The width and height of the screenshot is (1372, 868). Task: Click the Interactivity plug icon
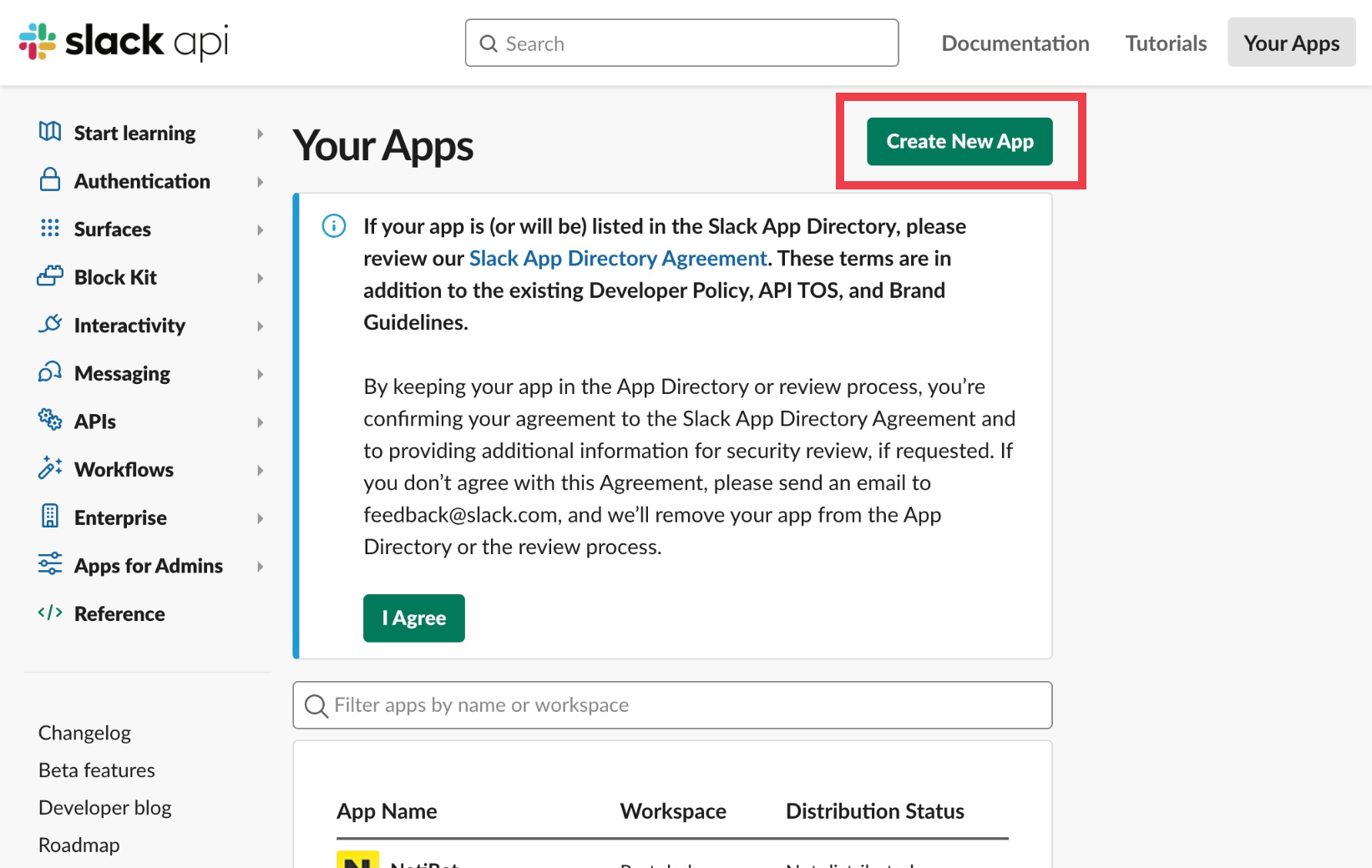50,324
